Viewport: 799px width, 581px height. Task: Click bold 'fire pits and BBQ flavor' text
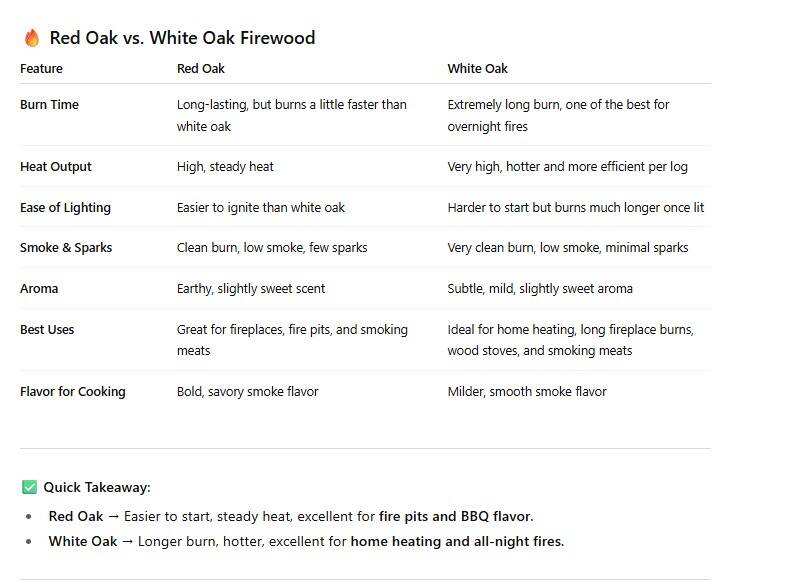pos(456,516)
